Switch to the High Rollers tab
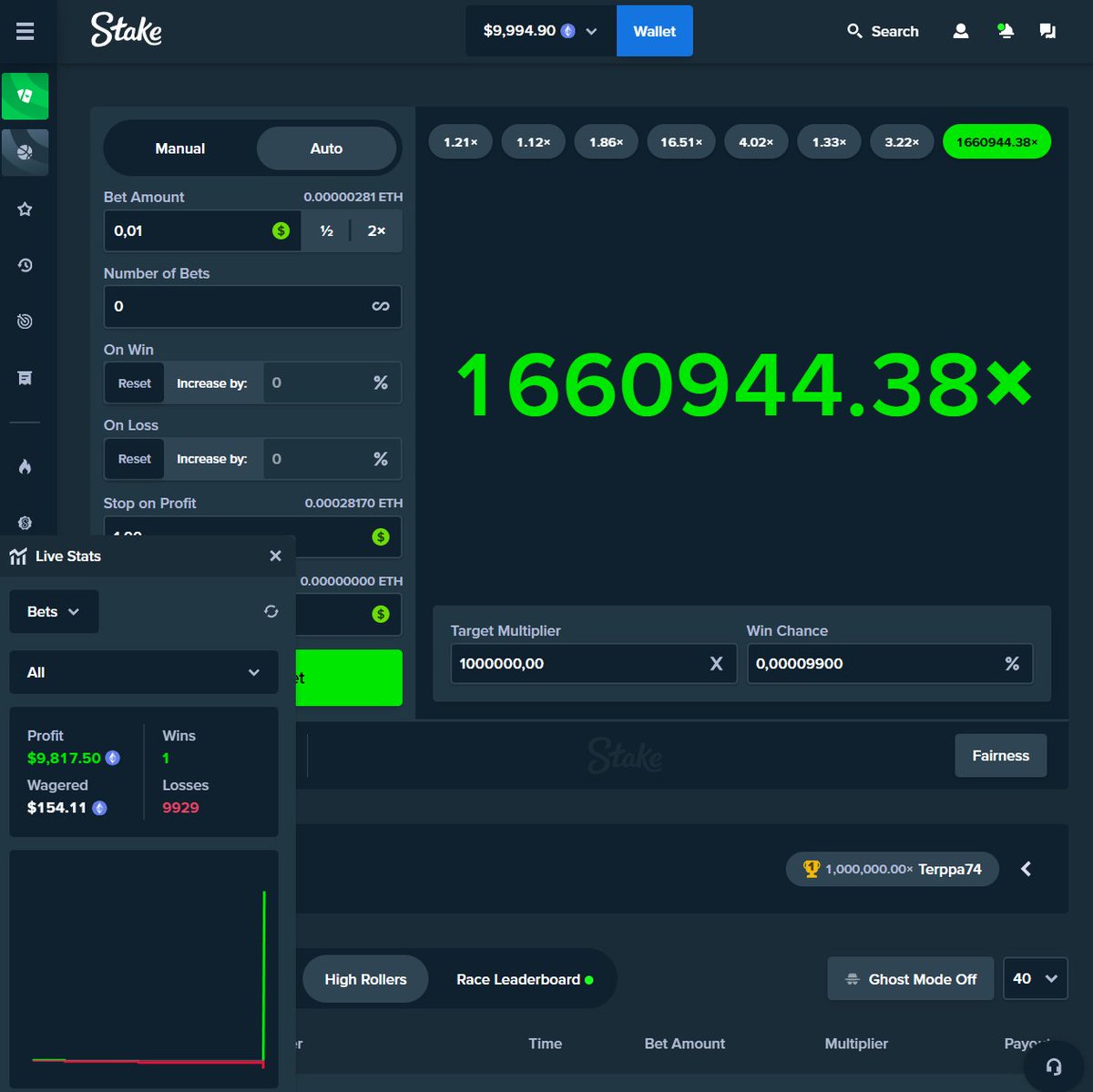 tap(365, 979)
